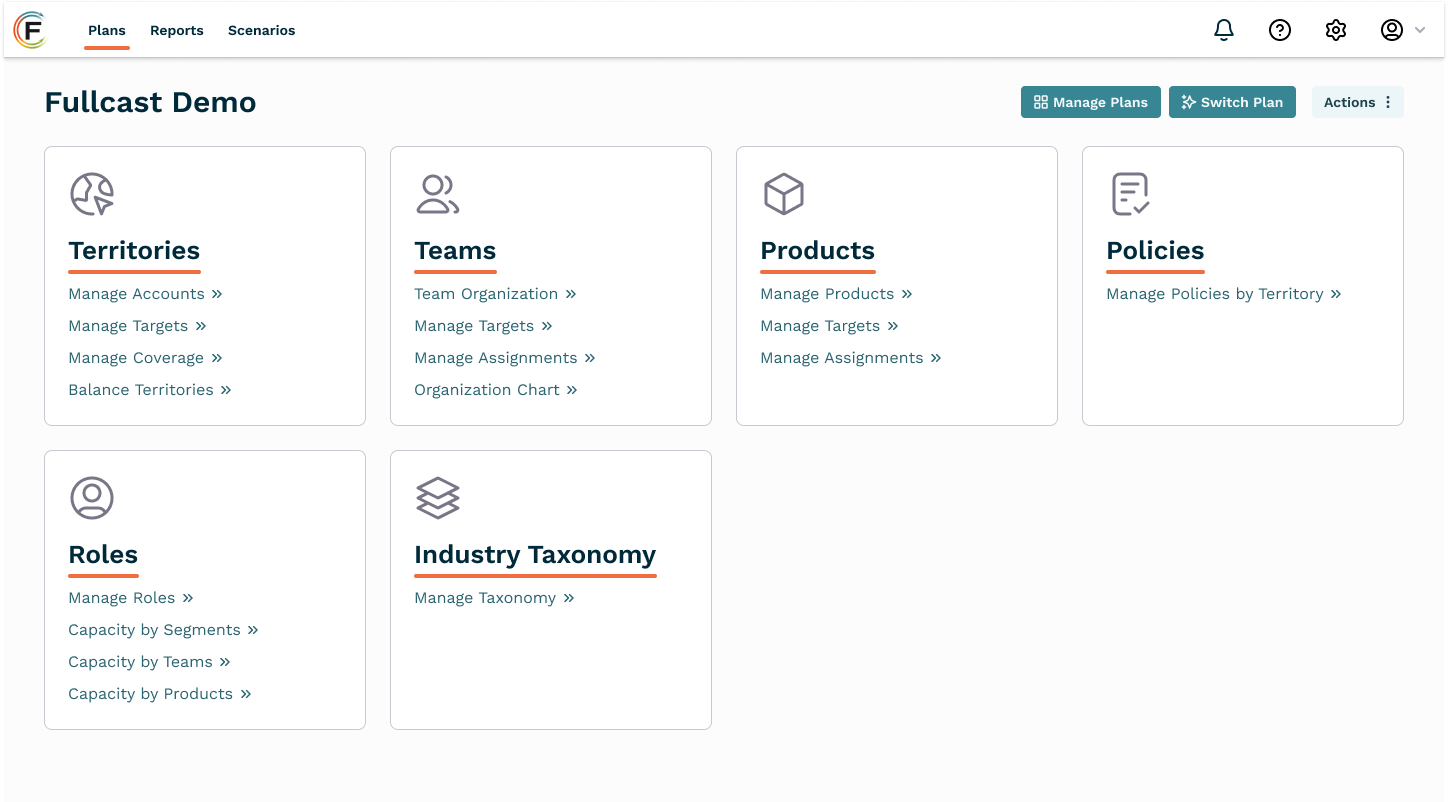Click the Teams card heading

[455, 251]
